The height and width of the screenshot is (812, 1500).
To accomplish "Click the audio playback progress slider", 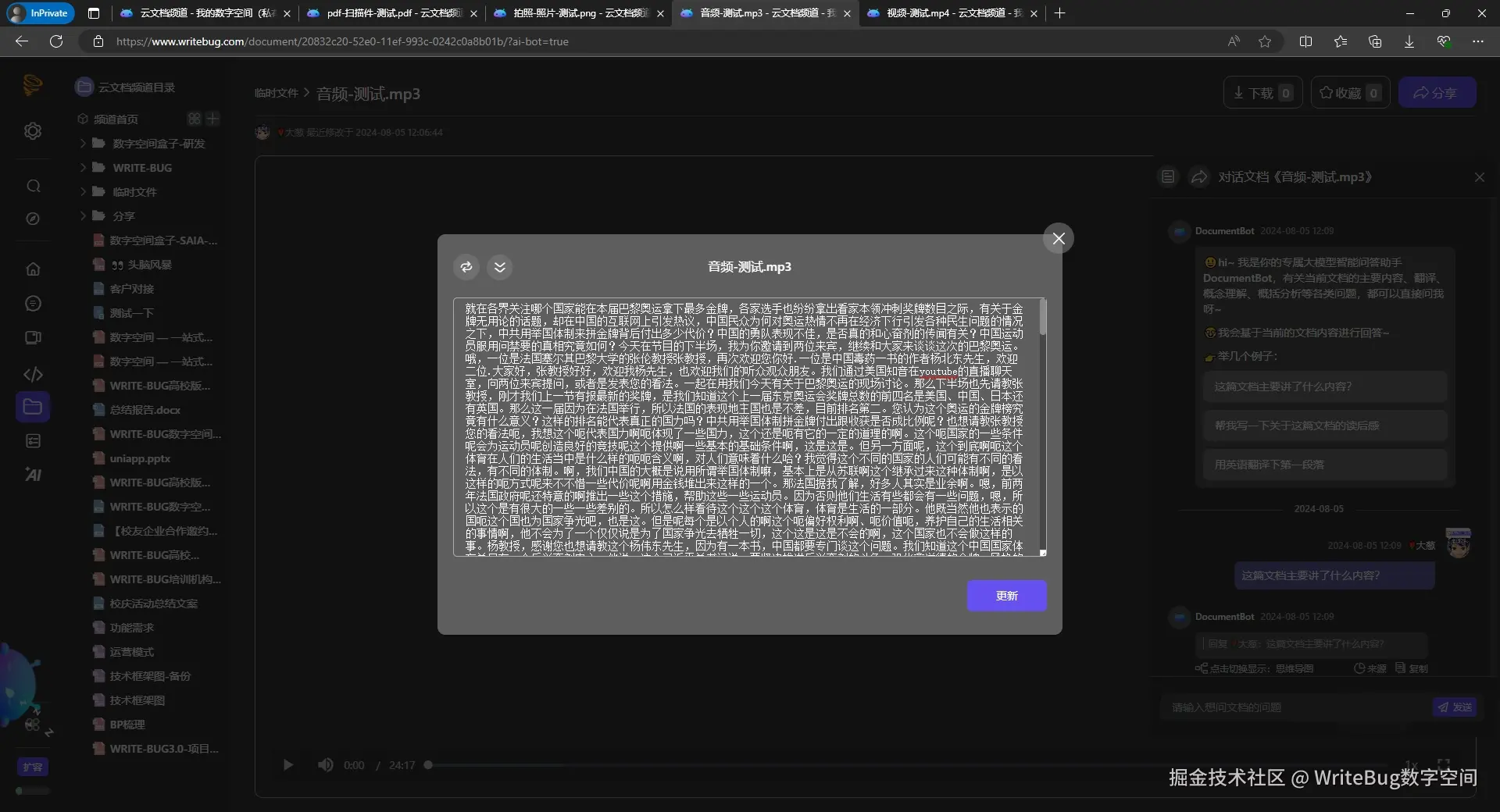I will (x=428, y=765).
